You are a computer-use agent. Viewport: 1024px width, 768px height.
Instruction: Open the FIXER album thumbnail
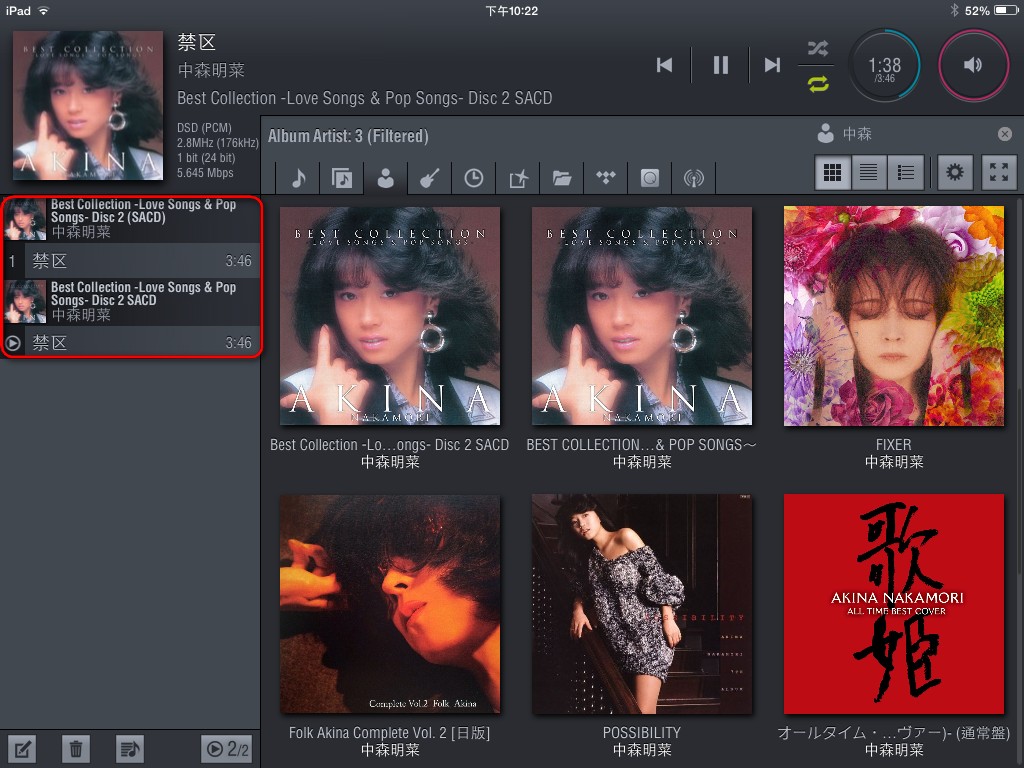pyautogui.click(x=893, y=316)
